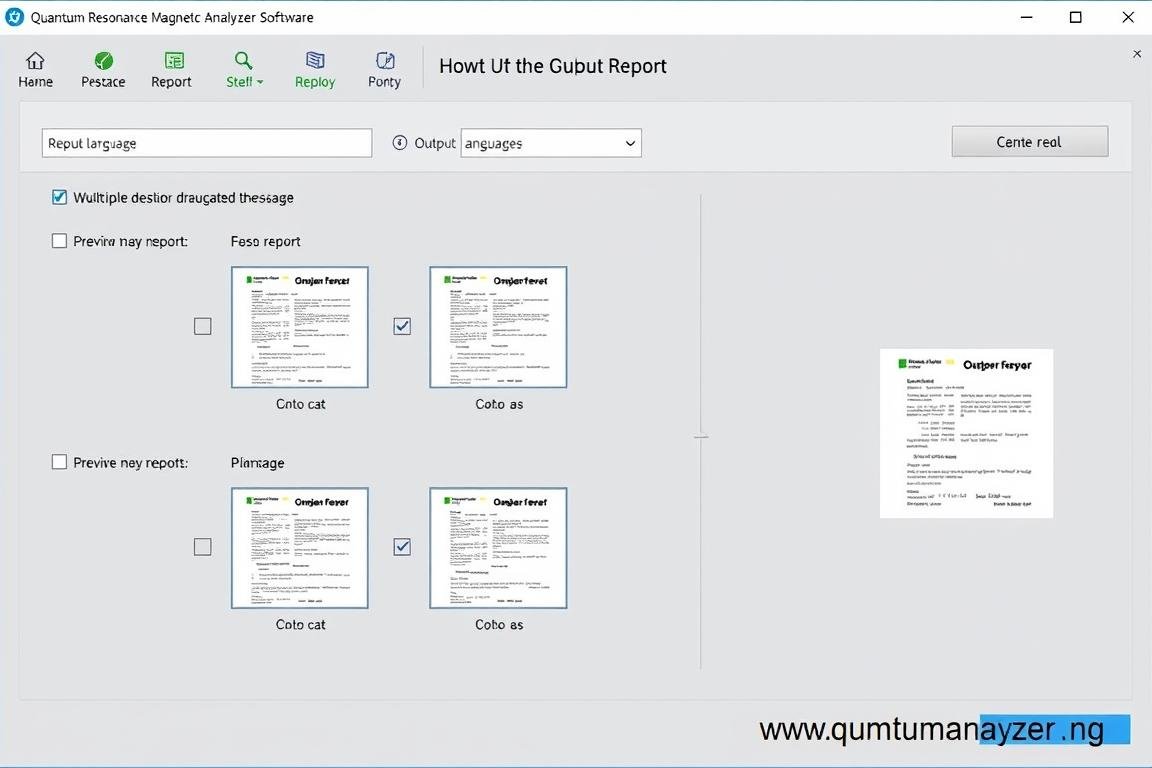
Task: Select the large Output report preview thumbnail
Action: coord(966,433)
